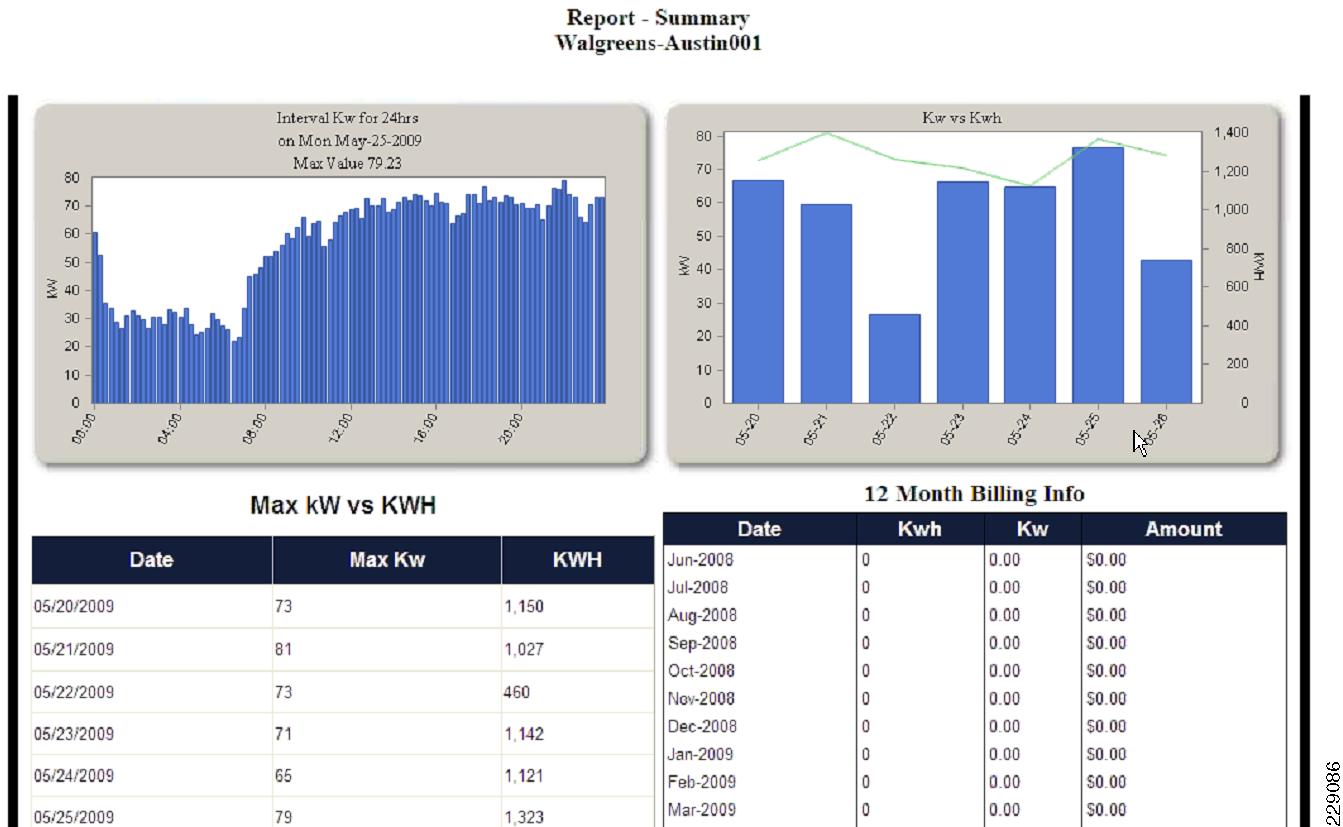Click the 05-25 bar in Kw vs Kwh chart

(x=1097, y=275)
